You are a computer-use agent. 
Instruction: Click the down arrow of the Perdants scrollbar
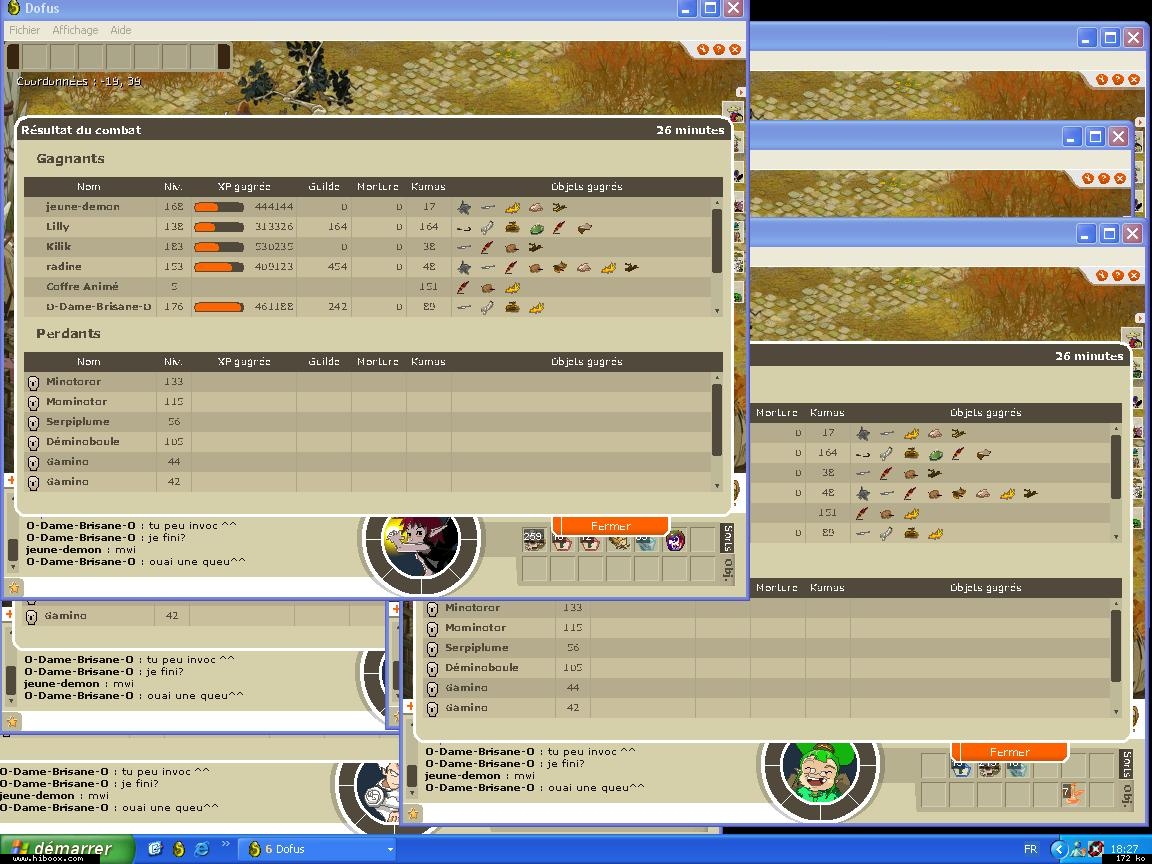717,486
